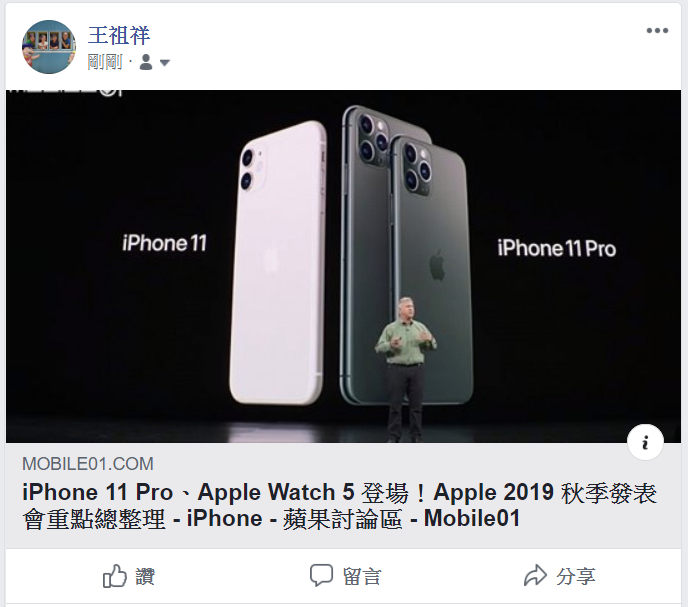This screenshot has height=607, width=688.
Task: Click the MOBILE01.COM source domain
Action: tap(88, 464)
